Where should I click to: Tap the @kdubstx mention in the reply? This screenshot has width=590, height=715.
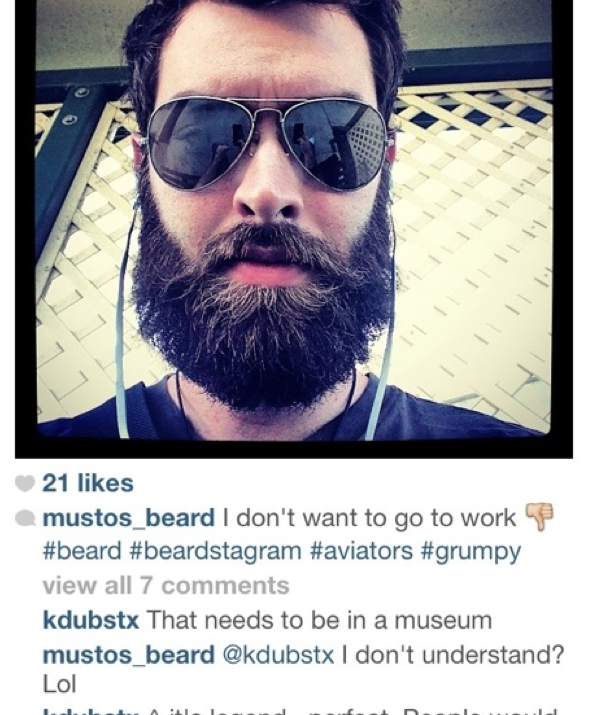(278, 655)
